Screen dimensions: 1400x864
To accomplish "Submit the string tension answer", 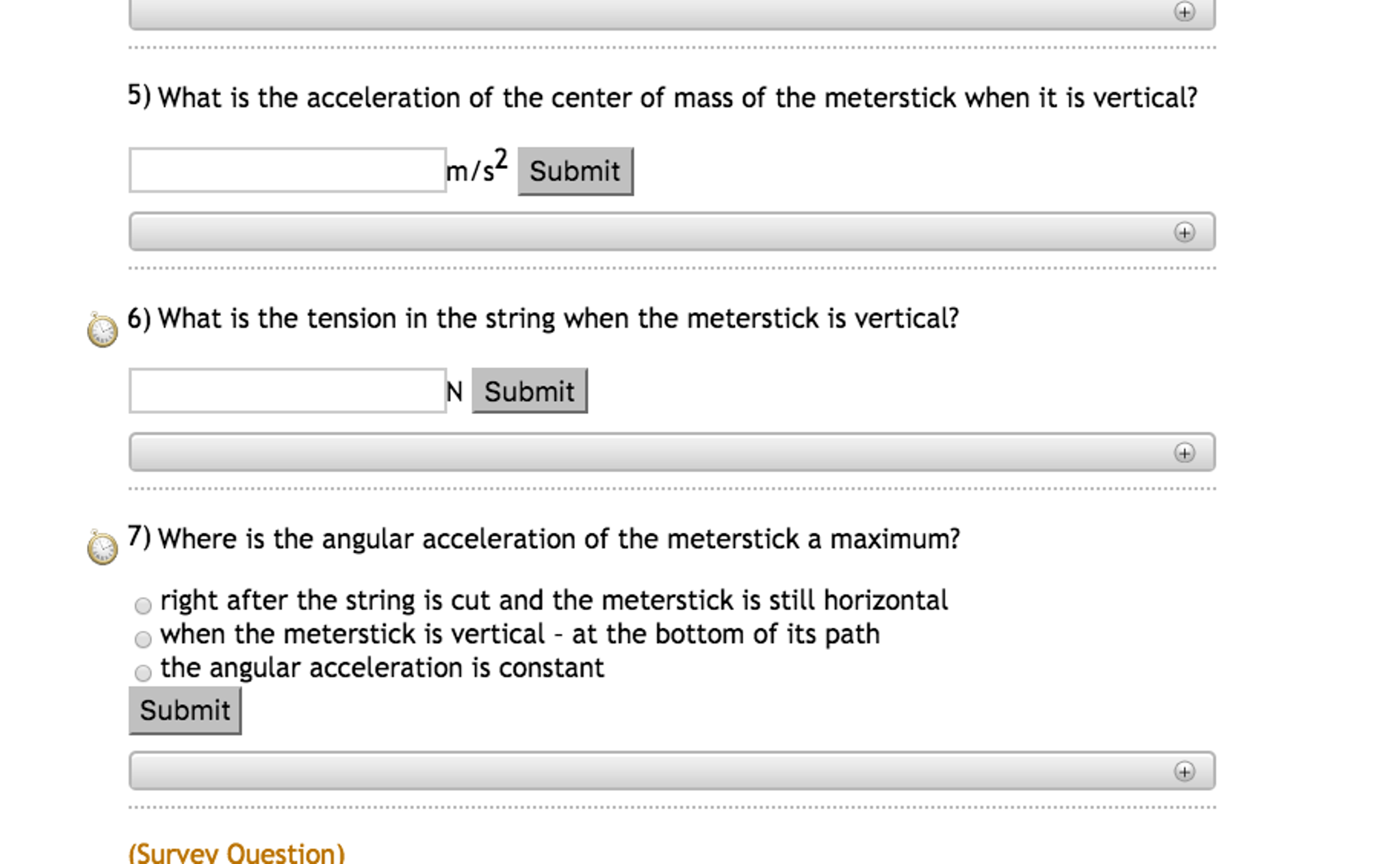I will (x=529, y=391).
